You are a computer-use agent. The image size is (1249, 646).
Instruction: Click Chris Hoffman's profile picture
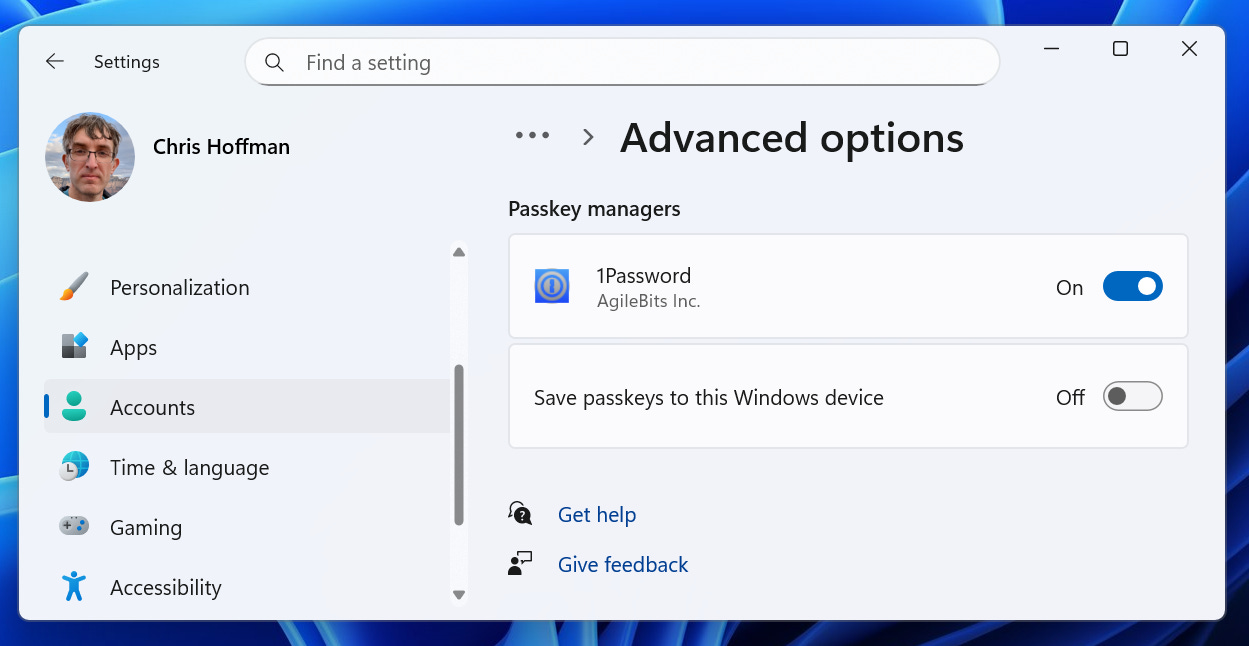tap(89, 157)
